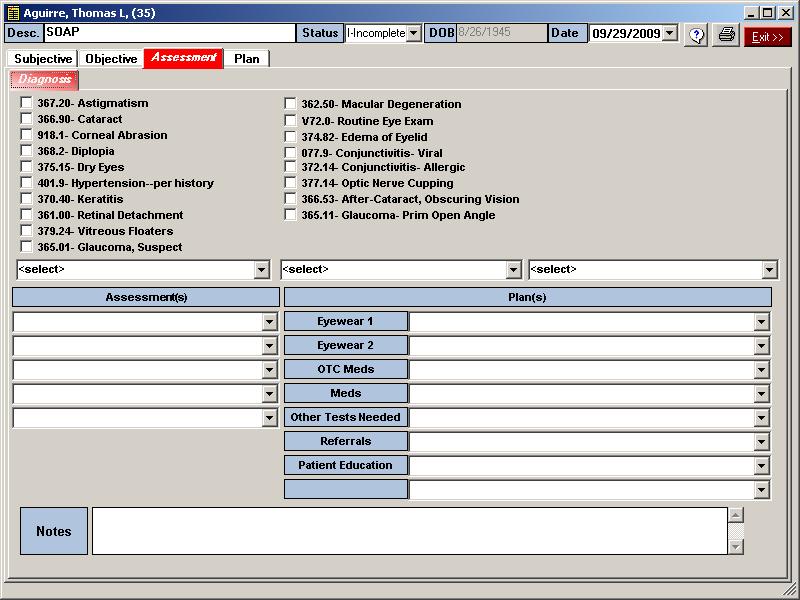Click the printer icon
The width and height of the screenshot is (800, 600).
(x=726, y=35)
